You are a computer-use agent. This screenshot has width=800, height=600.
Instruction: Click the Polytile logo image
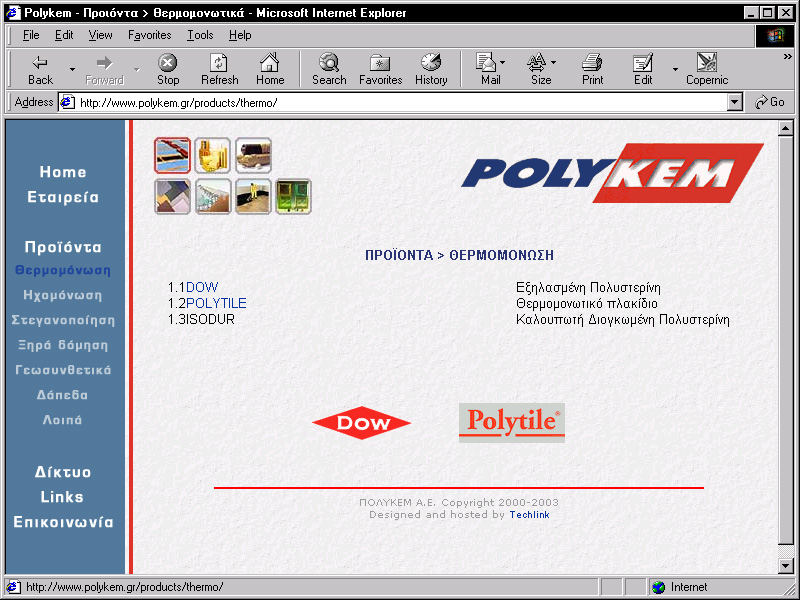[x=512, y=422]
